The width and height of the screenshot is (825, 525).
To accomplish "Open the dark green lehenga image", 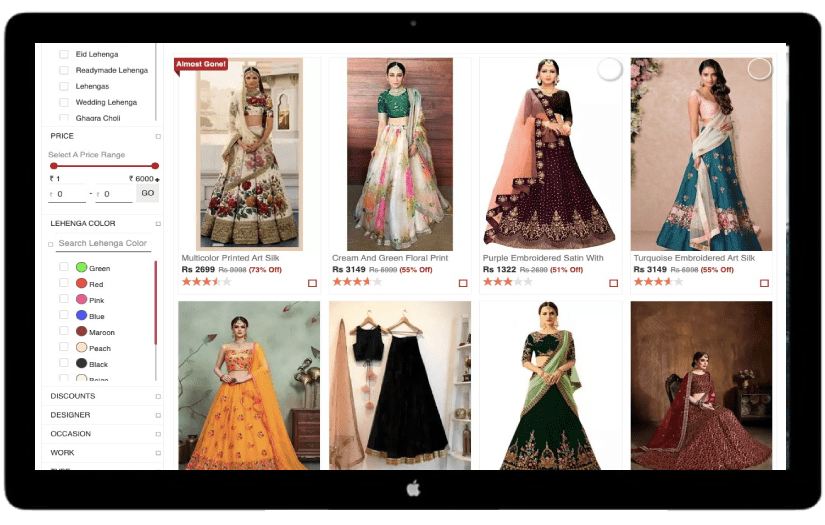I will tap(550, 386).
